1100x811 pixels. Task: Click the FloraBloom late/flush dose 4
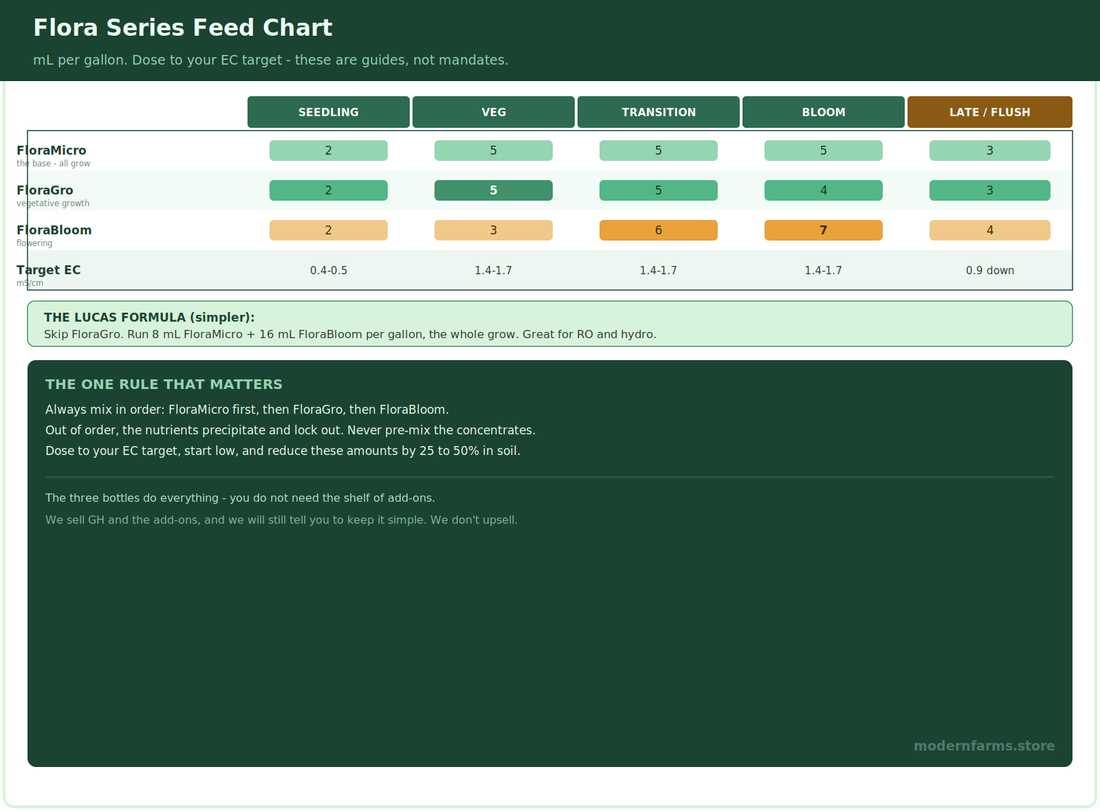[x=990, y=230]
